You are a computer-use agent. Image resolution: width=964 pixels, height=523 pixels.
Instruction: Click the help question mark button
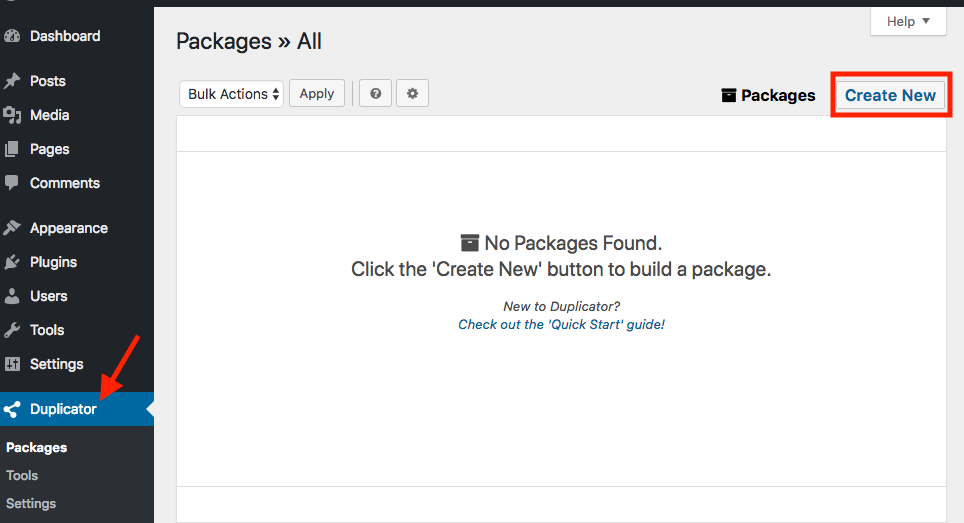[x=375, y=94]
